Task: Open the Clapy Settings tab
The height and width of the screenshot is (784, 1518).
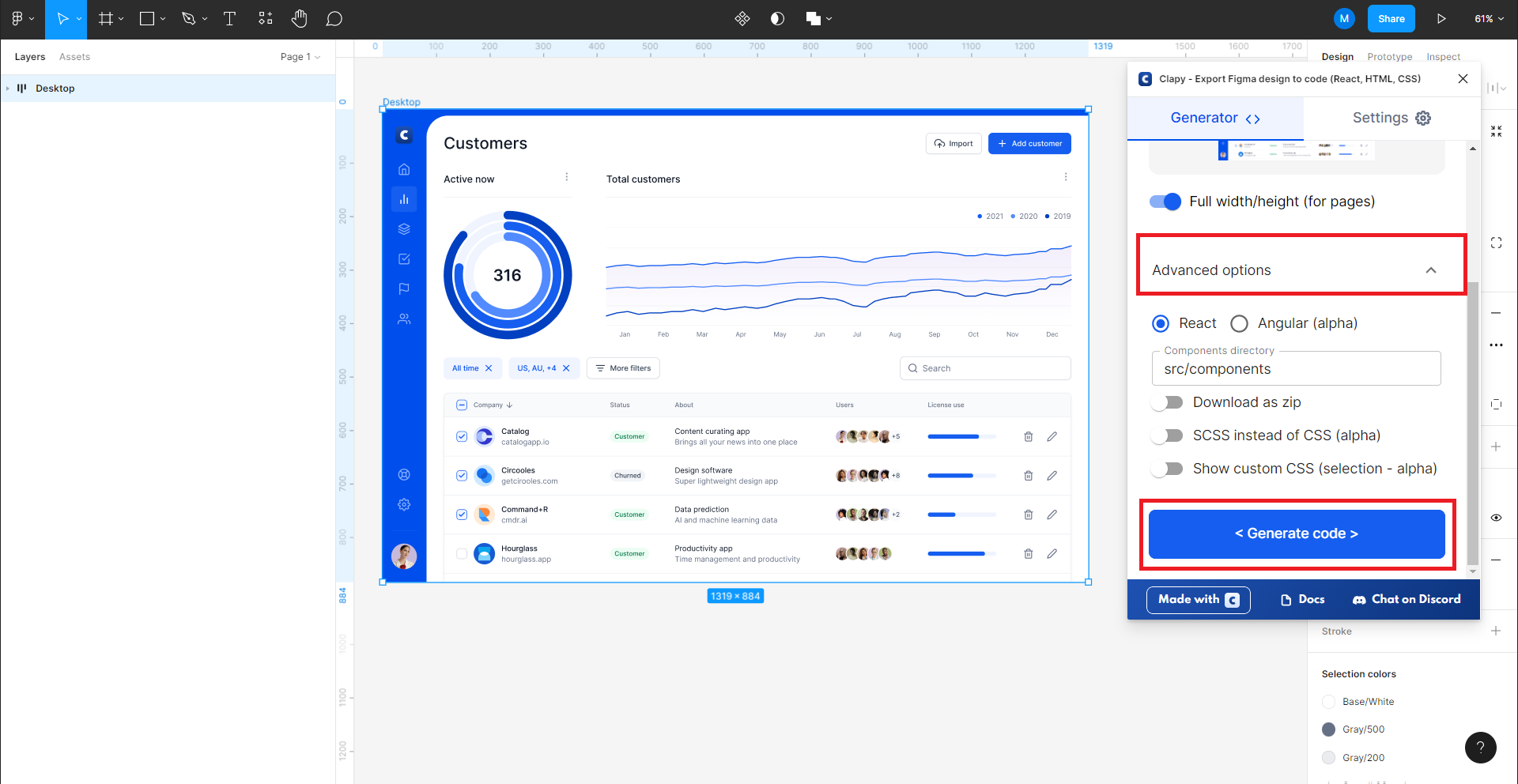Action: click(x=1391, y=118)
